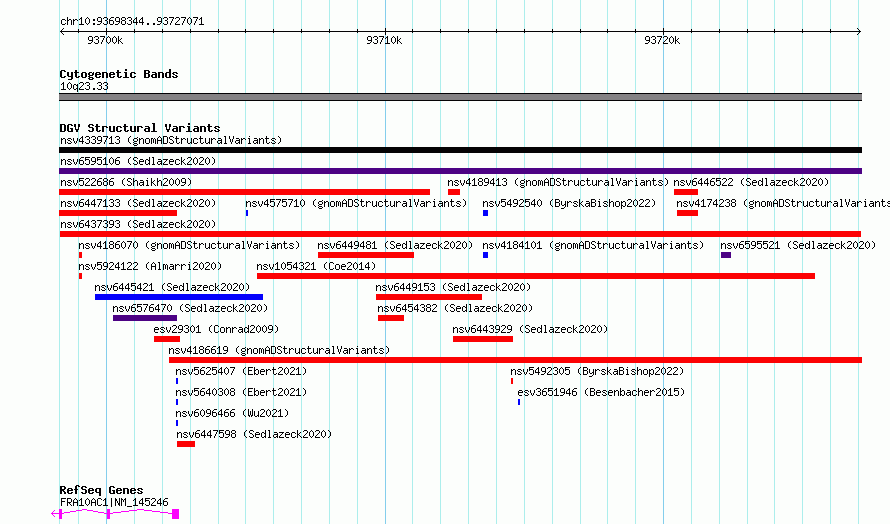Click the blue marker under nsv5492540
Viewport: 890px width, 524px height.
[485, 213]
